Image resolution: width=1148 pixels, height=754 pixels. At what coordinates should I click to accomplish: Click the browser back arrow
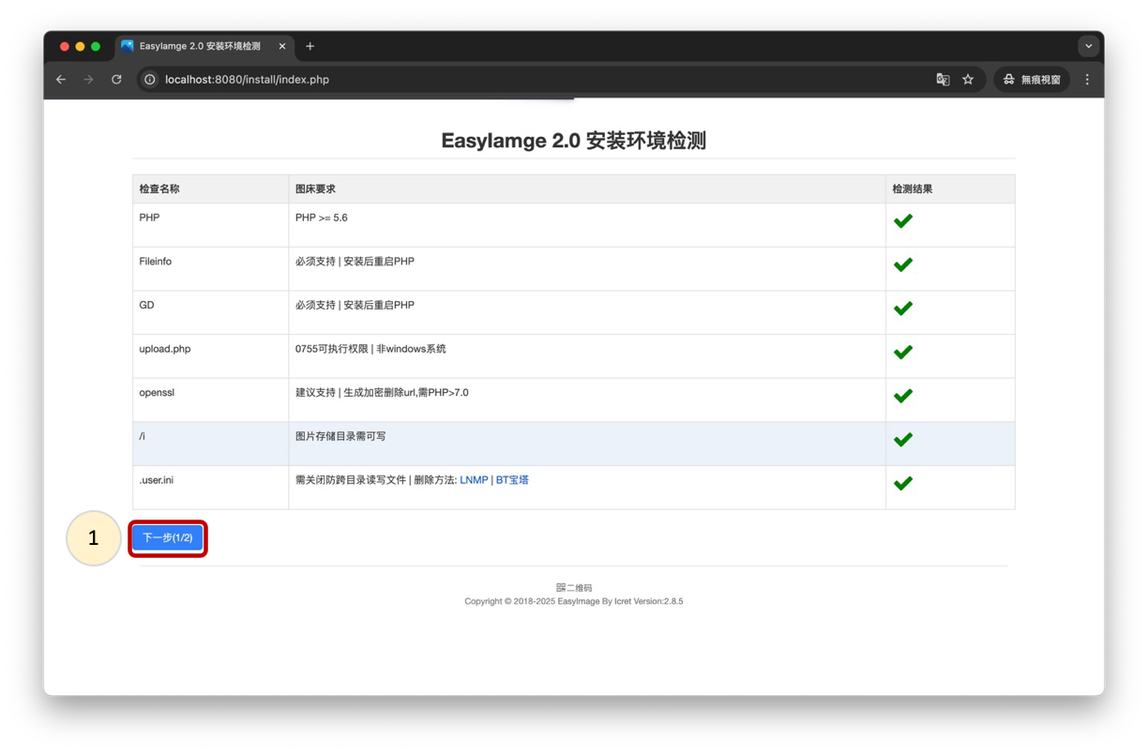(61, 79)
